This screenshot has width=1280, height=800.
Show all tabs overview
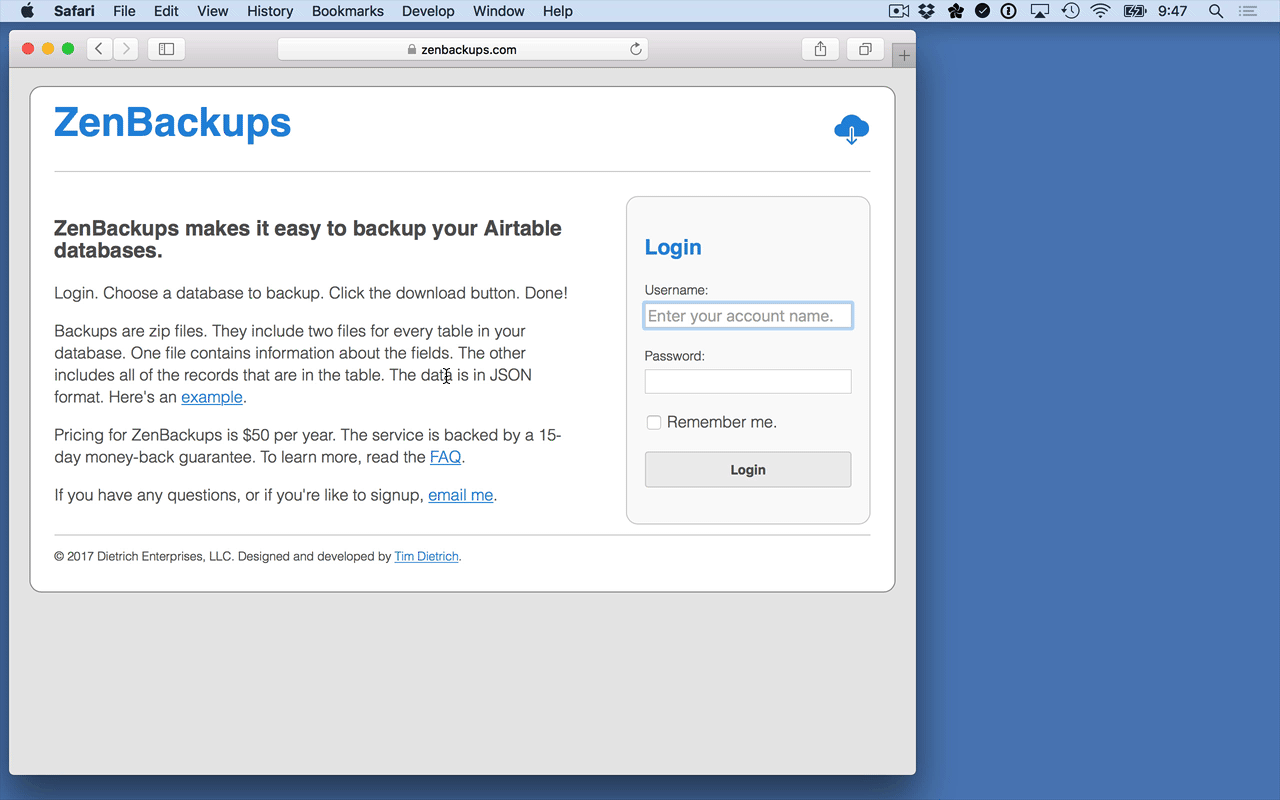pos(865,49)
